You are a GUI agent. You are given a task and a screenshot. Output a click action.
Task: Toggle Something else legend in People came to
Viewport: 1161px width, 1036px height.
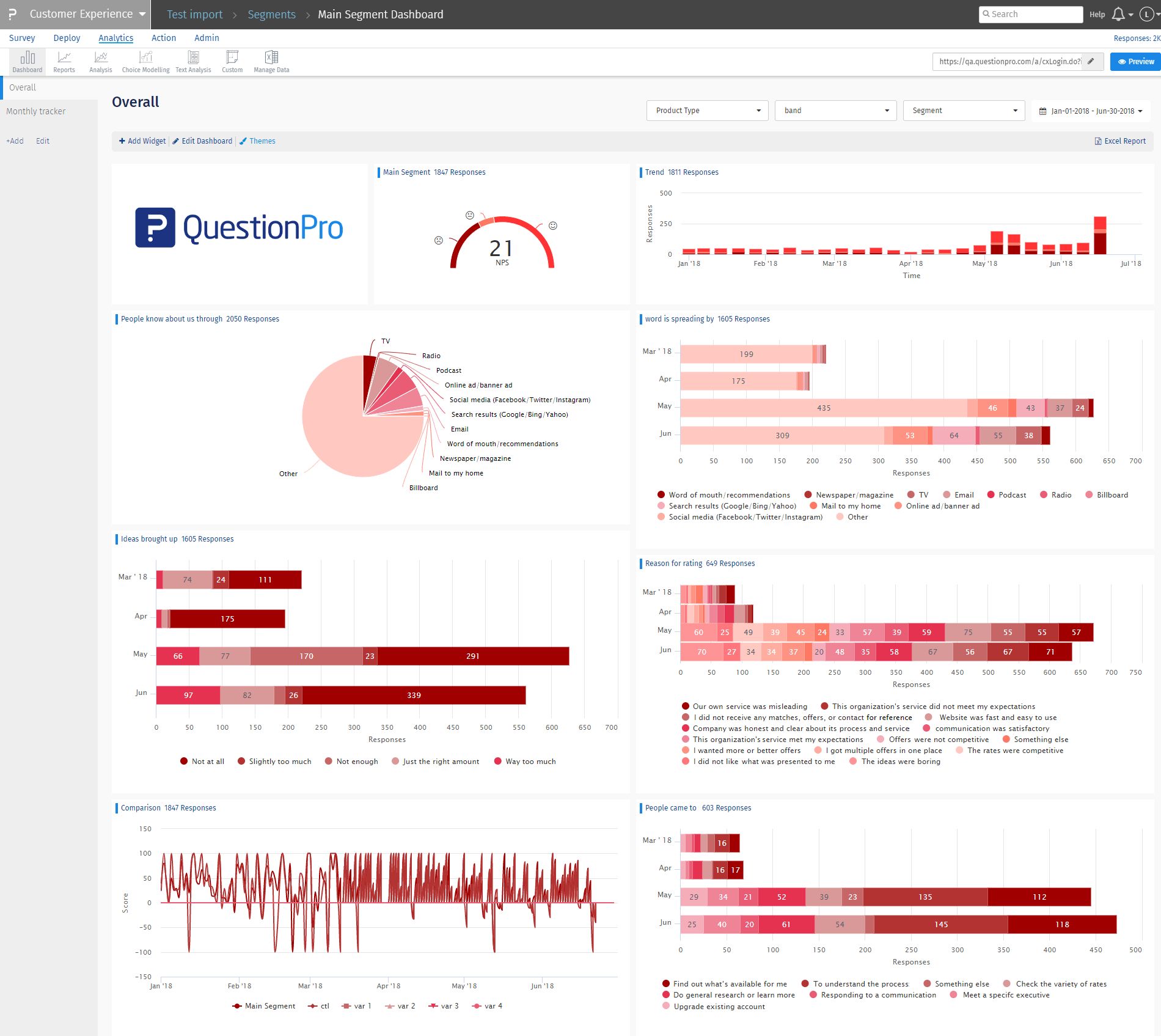coord(956,984)
